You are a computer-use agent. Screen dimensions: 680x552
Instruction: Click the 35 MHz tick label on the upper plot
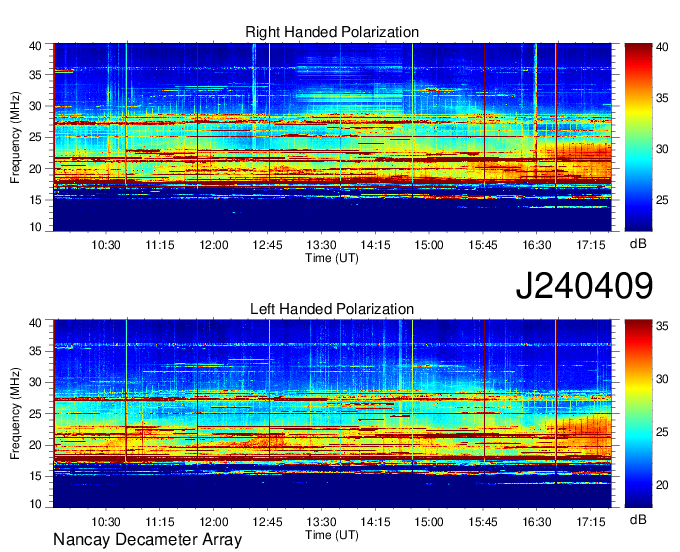coord(35,75)
